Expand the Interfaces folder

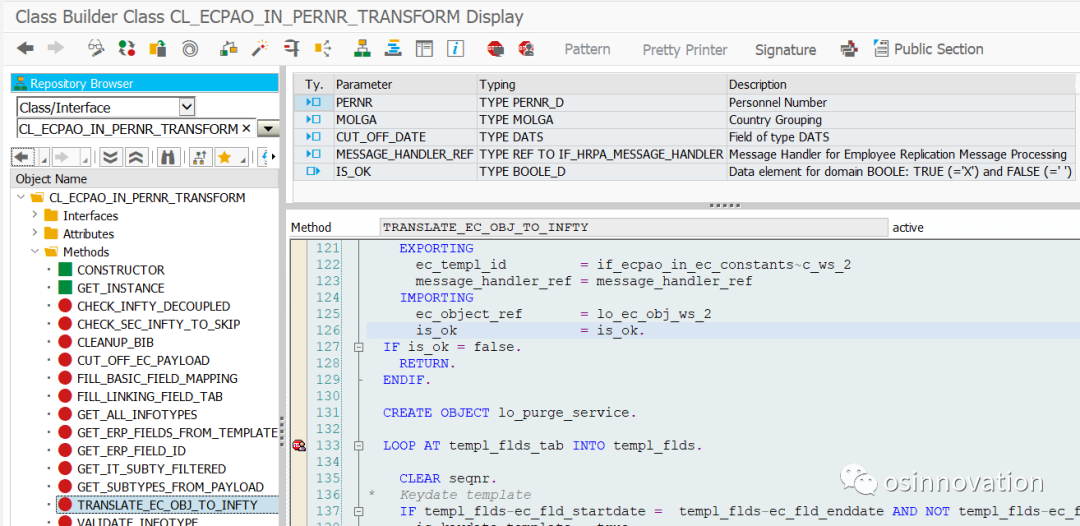35,215
